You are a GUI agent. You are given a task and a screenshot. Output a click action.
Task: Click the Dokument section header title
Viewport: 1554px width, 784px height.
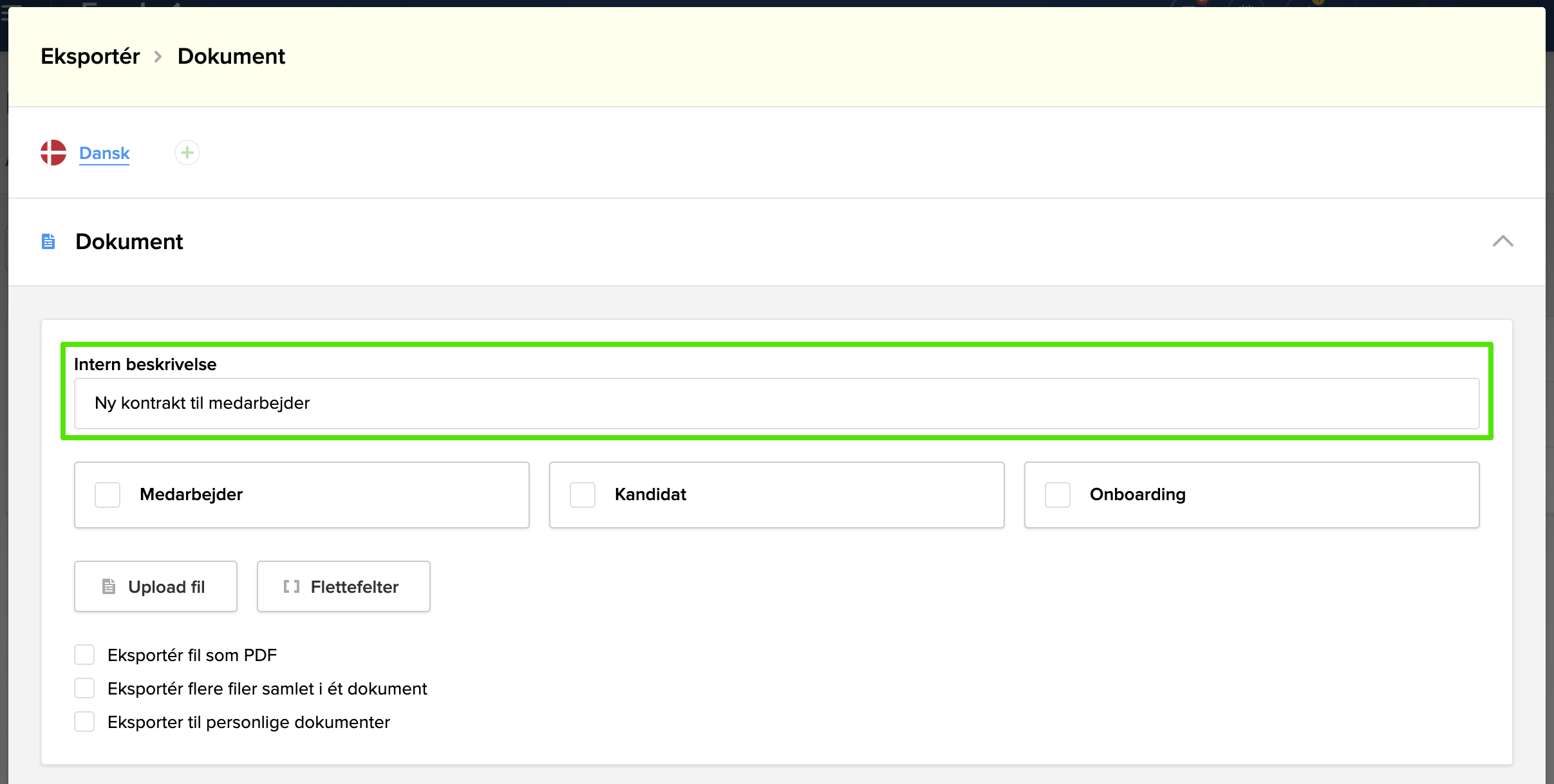129,241
